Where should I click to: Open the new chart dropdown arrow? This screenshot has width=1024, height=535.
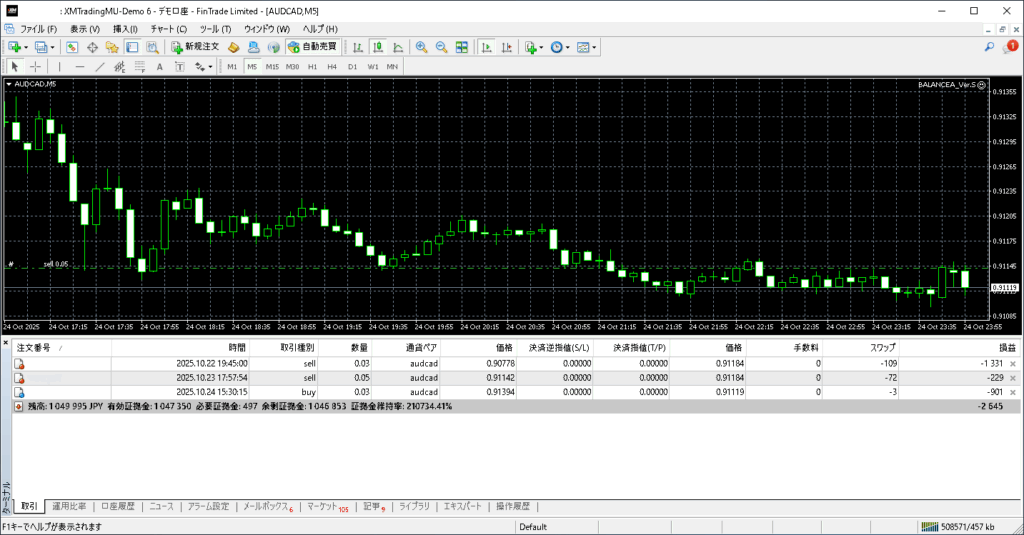coord(26,47)
